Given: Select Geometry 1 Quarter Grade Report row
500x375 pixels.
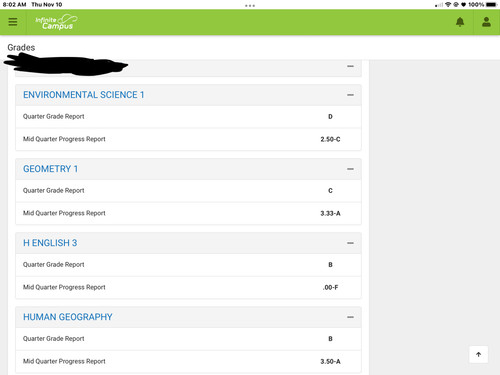Looking at the screenshot, I should 188,191.
